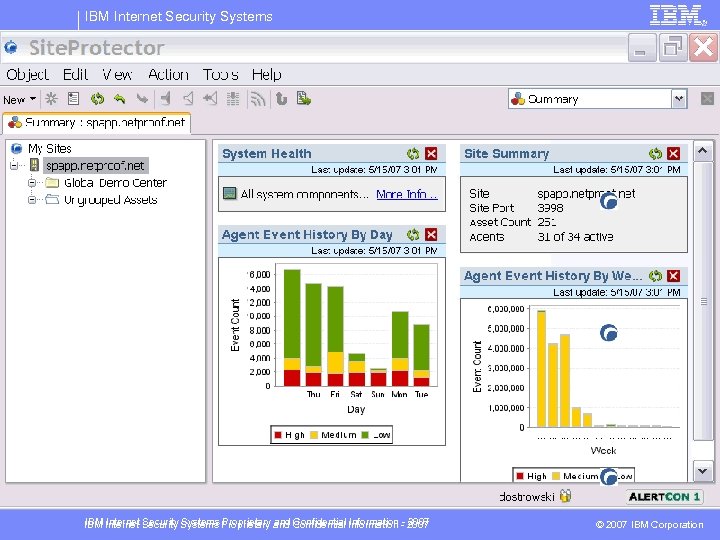Select spapp.netproof.net site in the tree
720x540 pixels.
tap(96, 165)
